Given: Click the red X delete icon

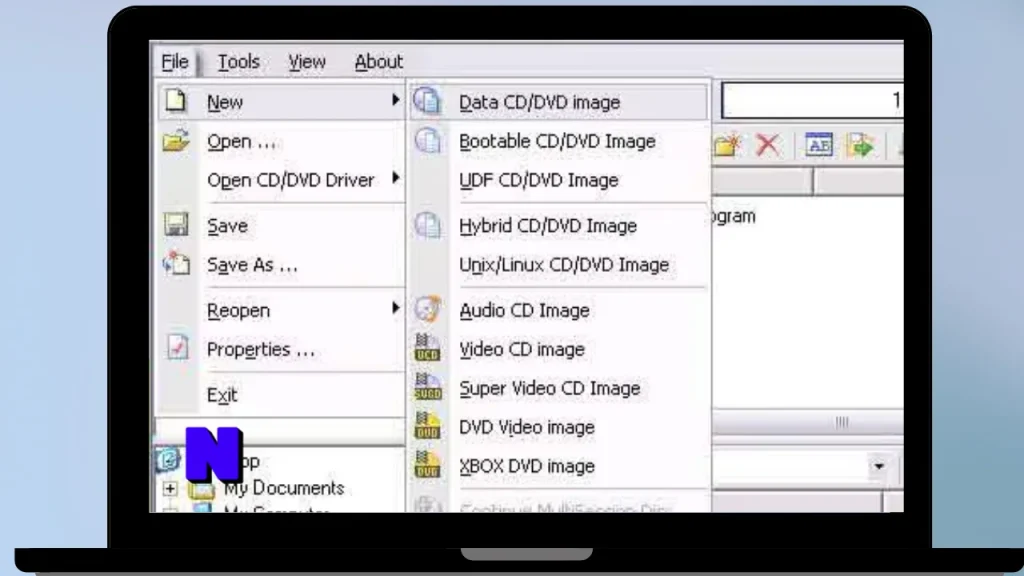Looking at the screenshot, I should click(x=768, y=144).
